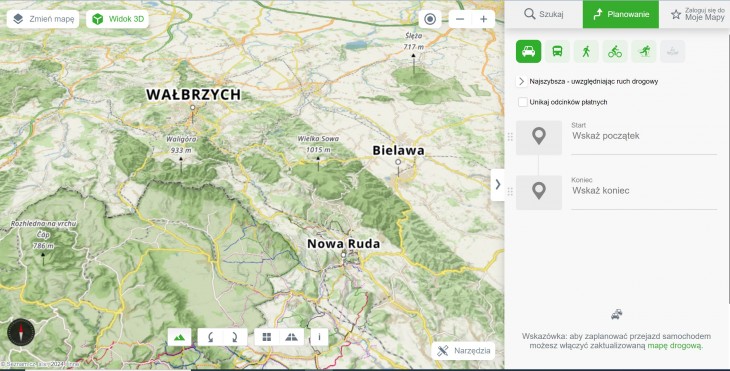730x371 pixels.
Task: Open Zmień mapę layer selector
Action: pos(43,19)
